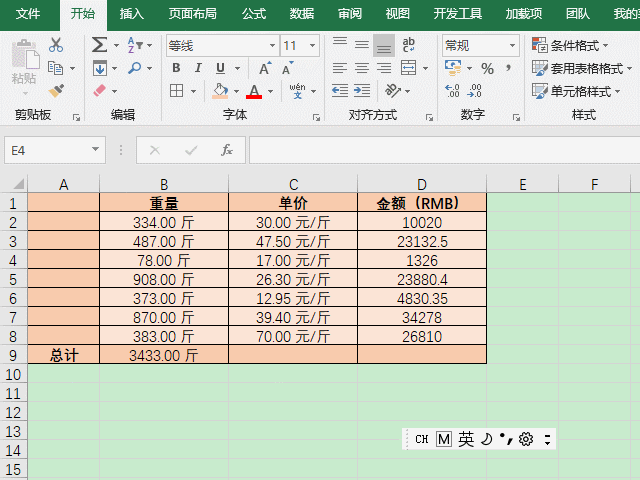640x480 pixels.
Task: Align text right
Action: (x=384, y=68)
